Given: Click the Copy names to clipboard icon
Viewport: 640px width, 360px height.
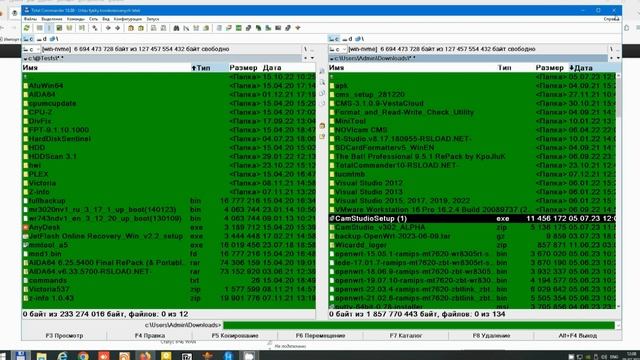Looking at the screenshot, I should pyautogui.click(x=206, y=28).
